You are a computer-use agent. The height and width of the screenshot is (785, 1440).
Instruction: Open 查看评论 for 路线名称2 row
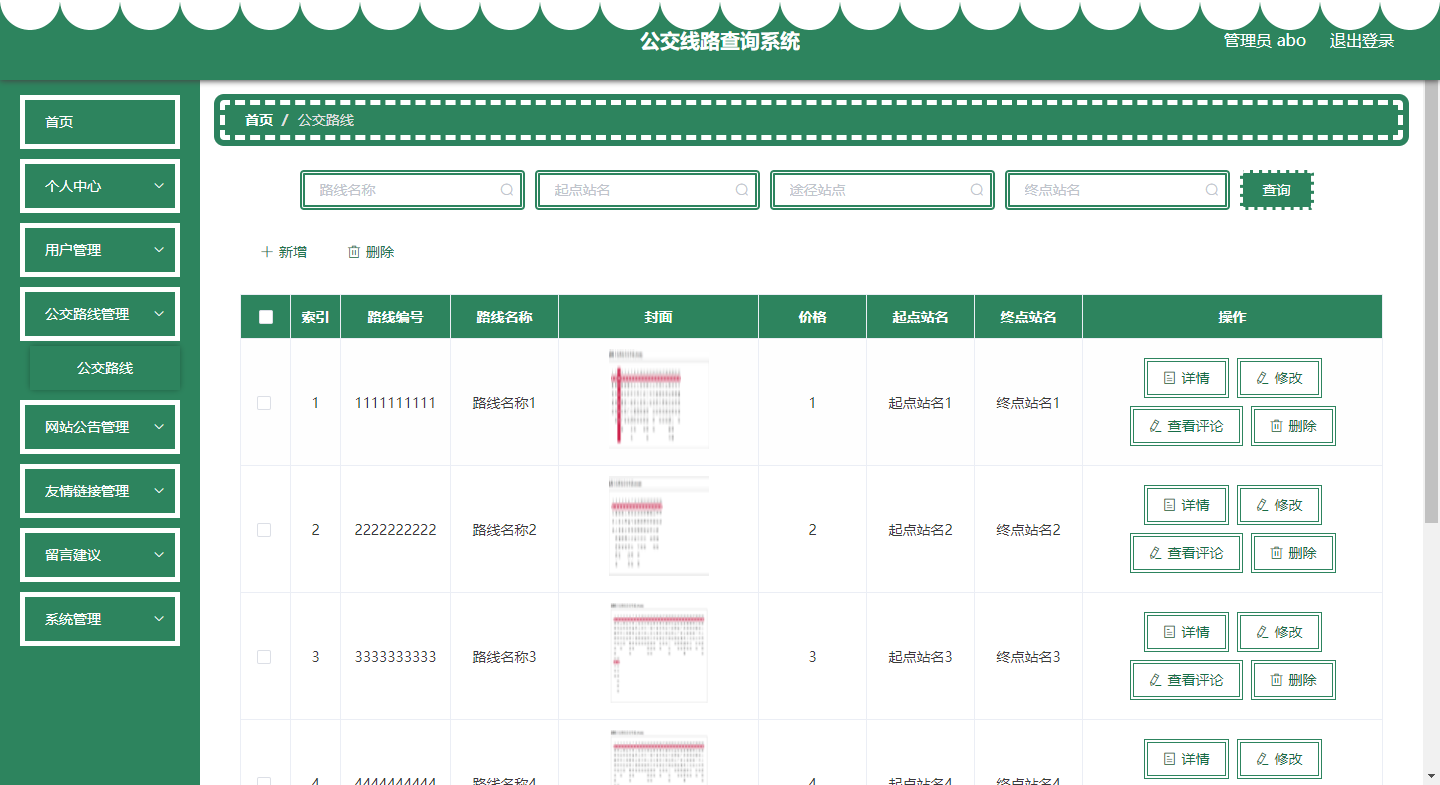pyautogui.click(x=1186, y=553)
